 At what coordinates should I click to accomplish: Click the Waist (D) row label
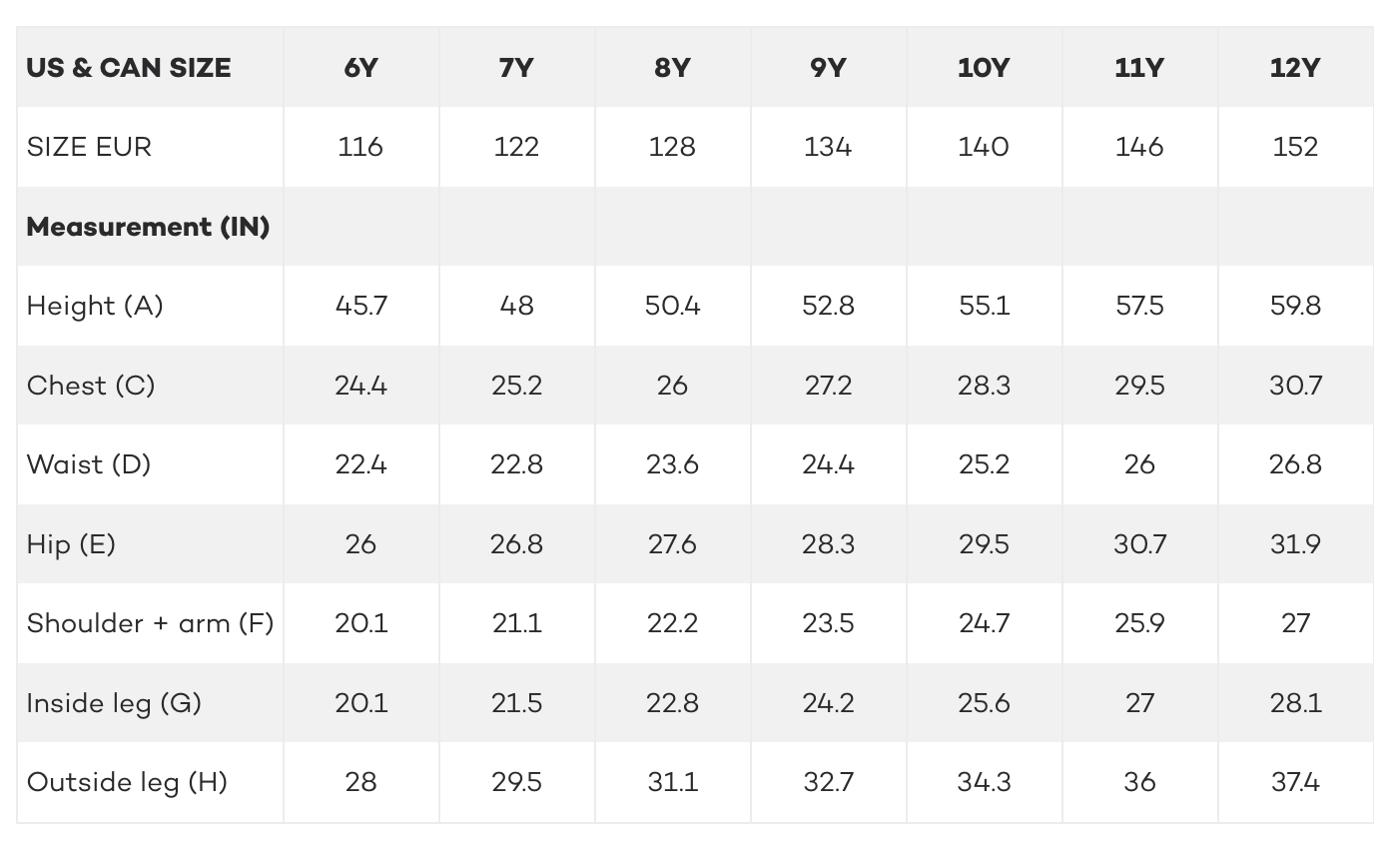tap(89, 464)
